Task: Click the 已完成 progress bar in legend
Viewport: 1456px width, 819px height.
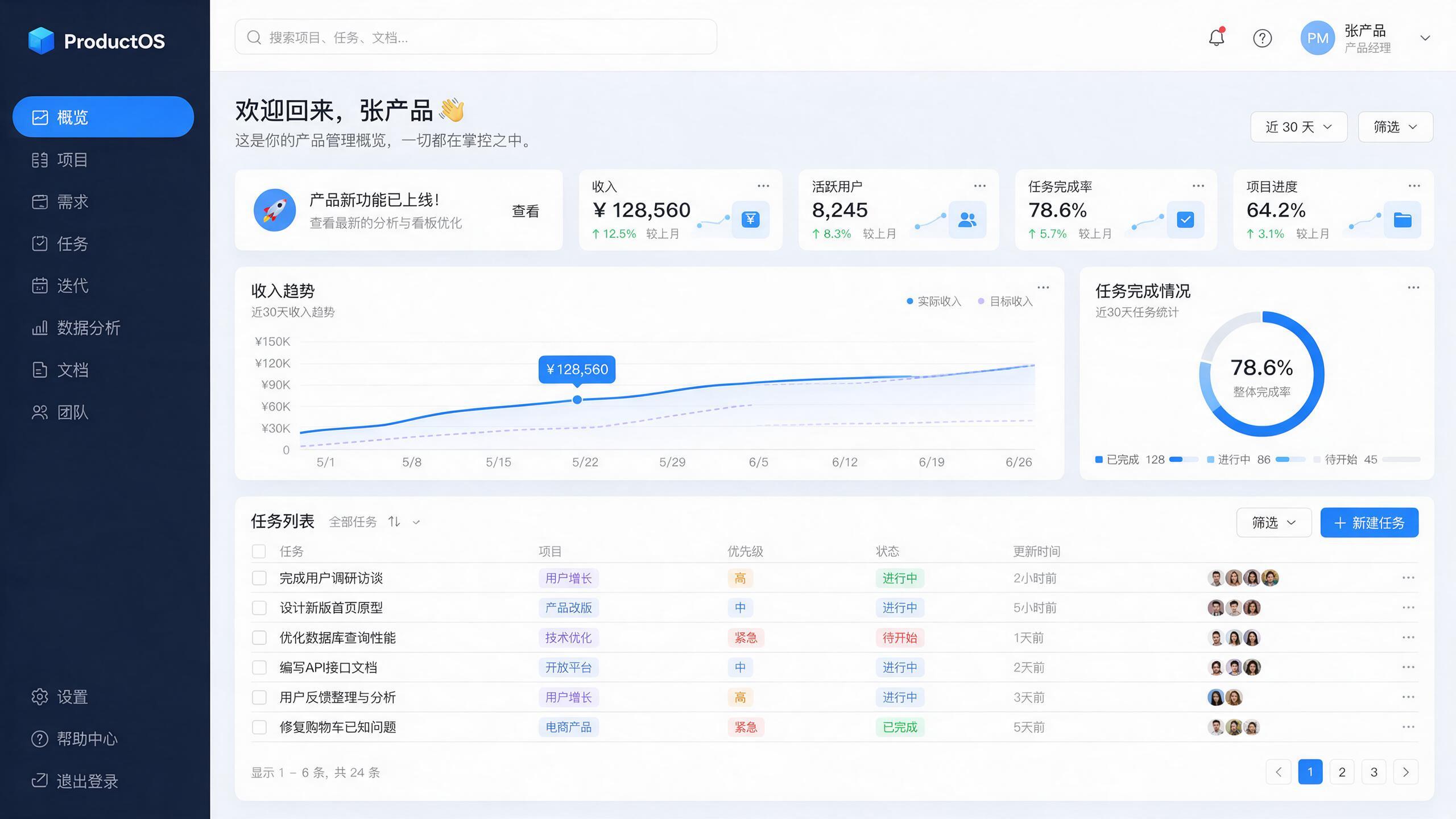Action: (x=1184, y=460)
